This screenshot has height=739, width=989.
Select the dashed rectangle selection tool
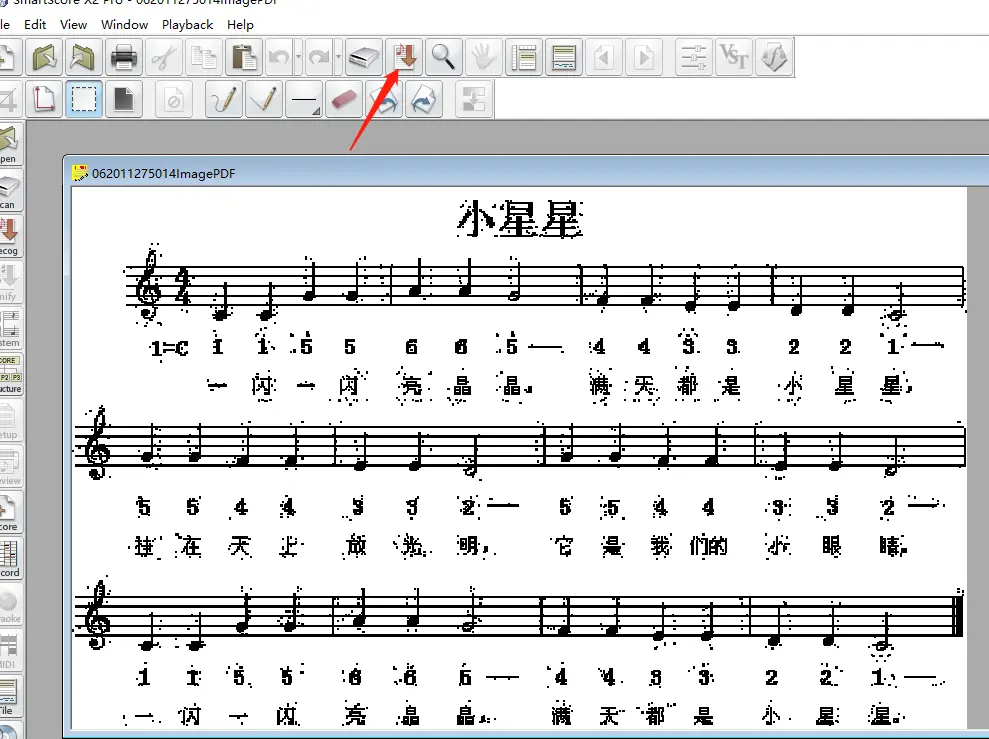point(84,99)
